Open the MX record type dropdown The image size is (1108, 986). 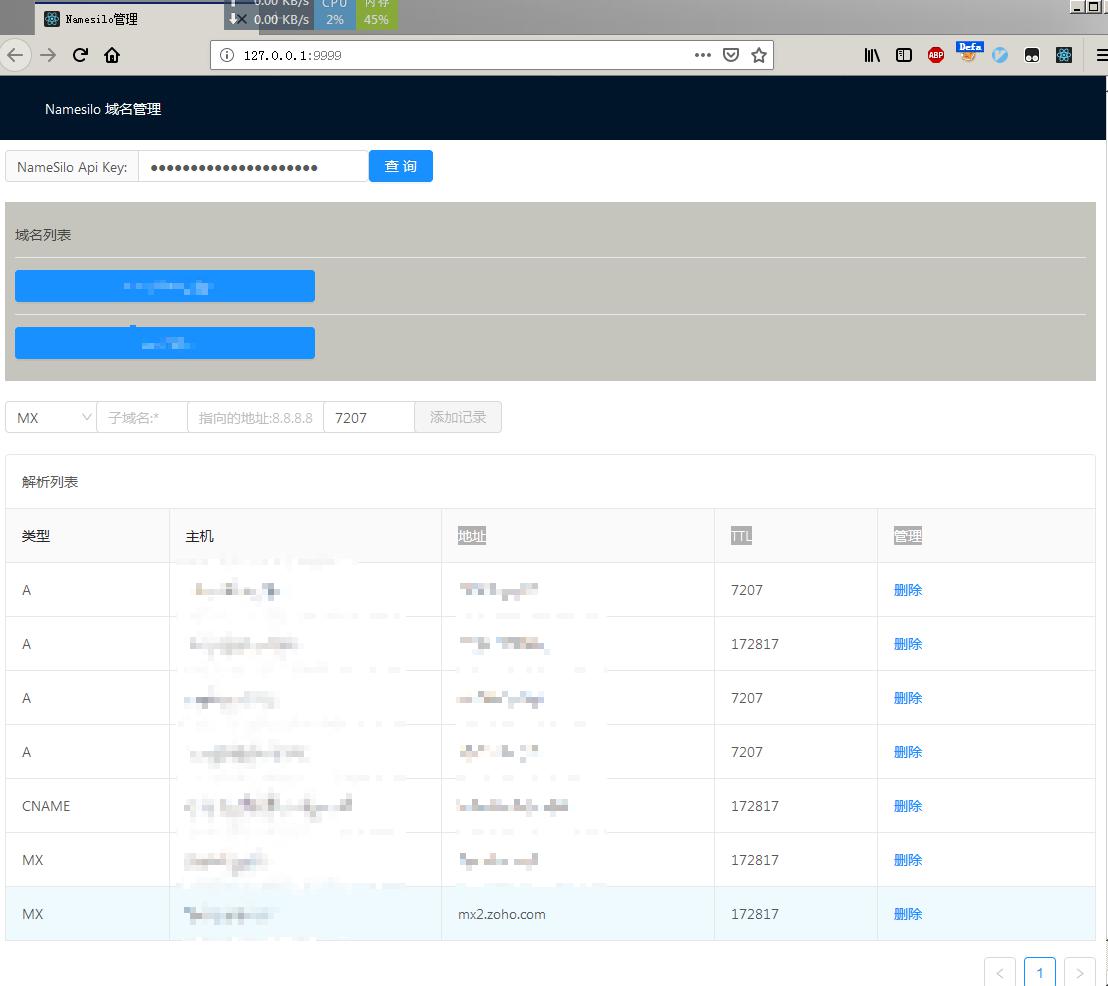(x=51, y=417)
